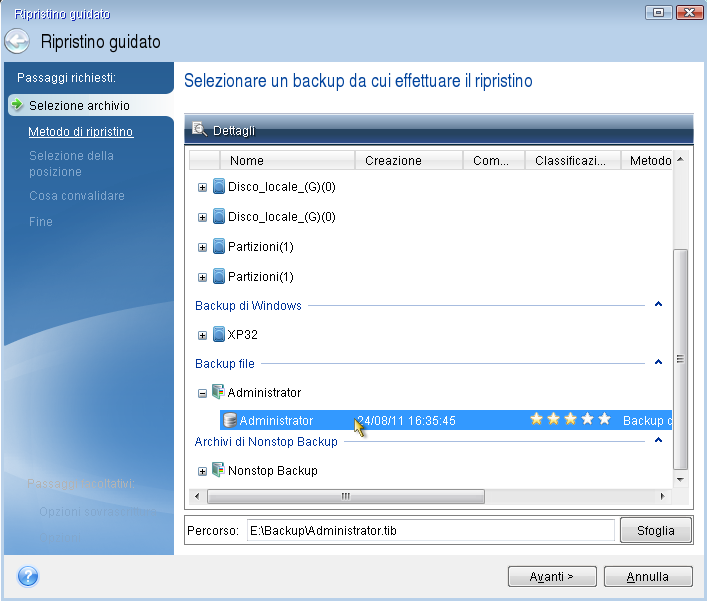
Task: Click the Nonstop Backup archive icon
Action: [219, 471]
